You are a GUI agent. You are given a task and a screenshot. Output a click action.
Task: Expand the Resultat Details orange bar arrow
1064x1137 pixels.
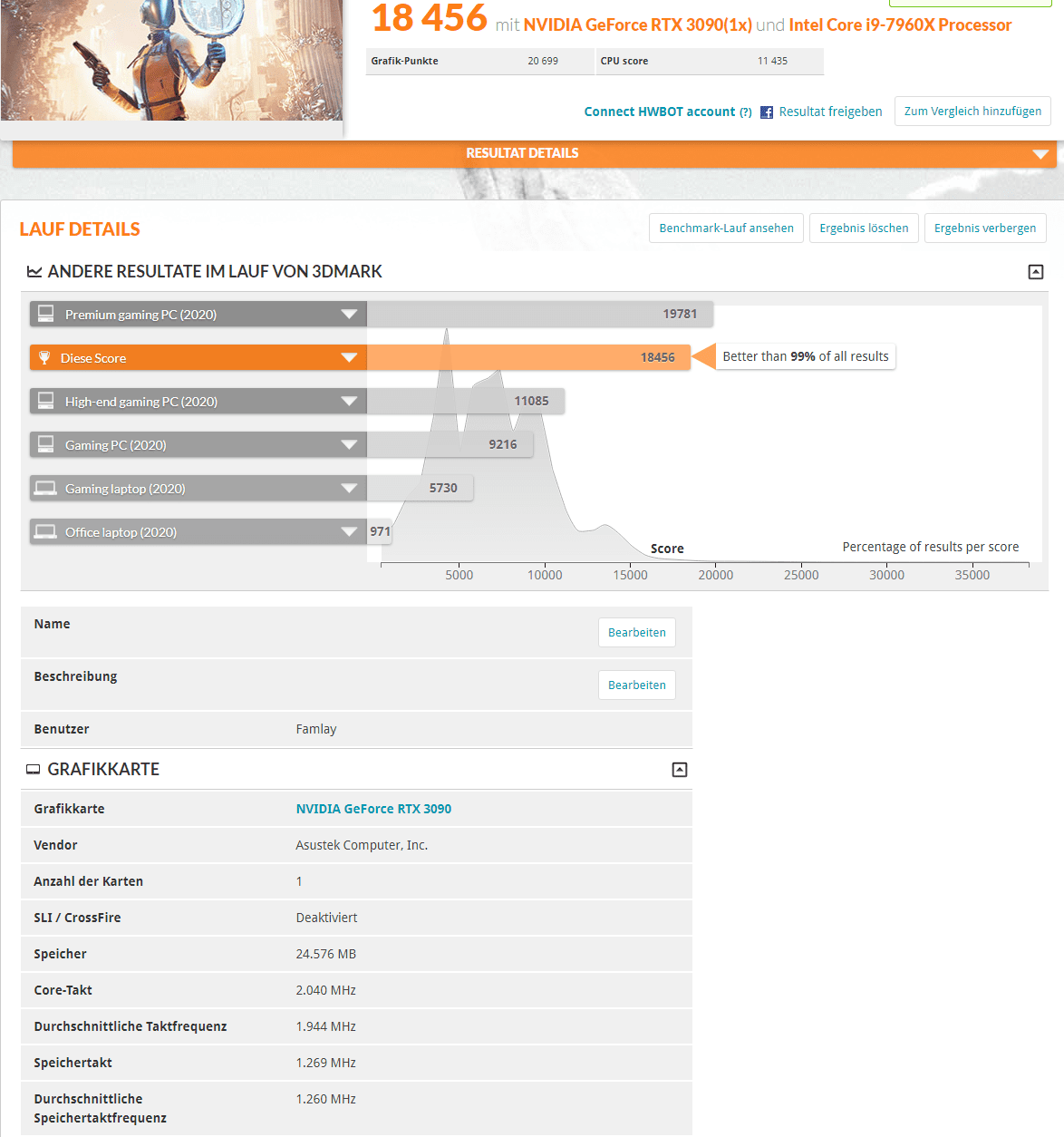[x=1040, y=154]
